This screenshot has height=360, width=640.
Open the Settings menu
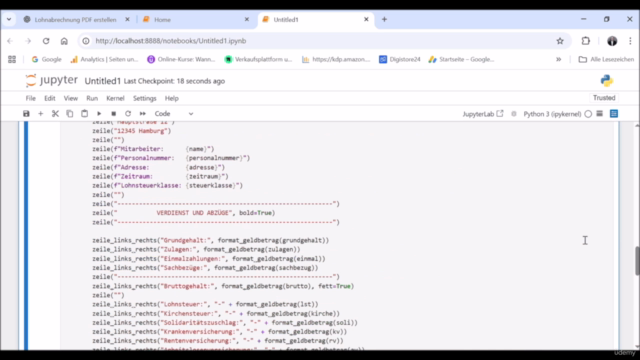pos(144,98)
